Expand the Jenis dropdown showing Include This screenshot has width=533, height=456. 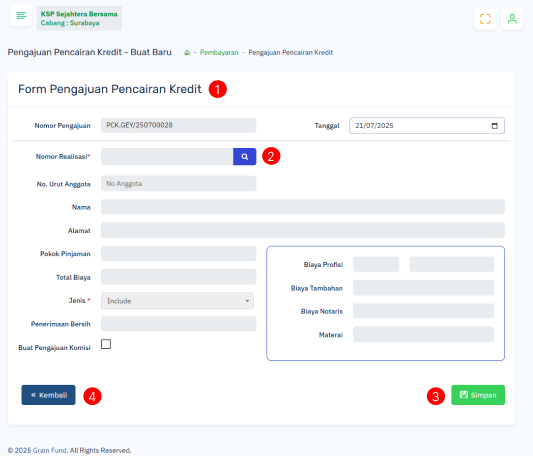tap(177, 301)
